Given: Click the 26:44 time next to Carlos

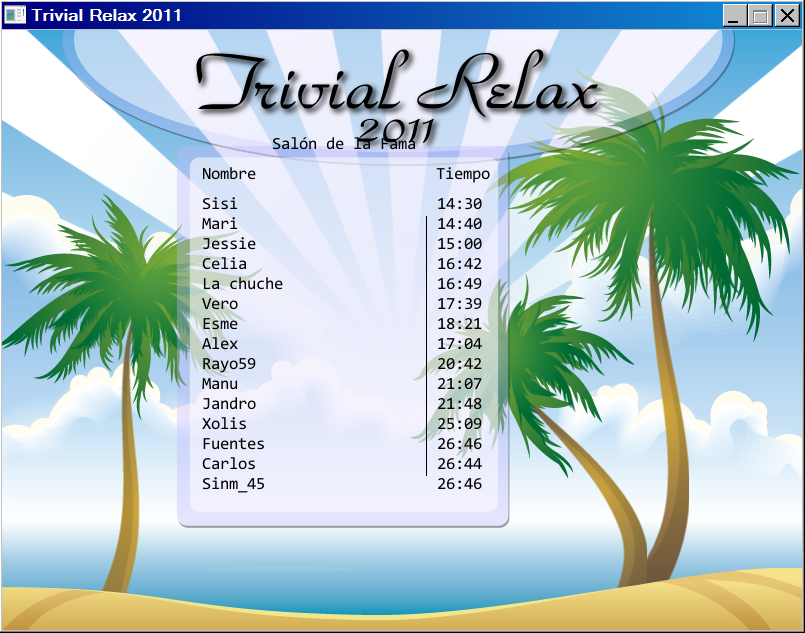Looking at the screenshot, I should 459,464.
